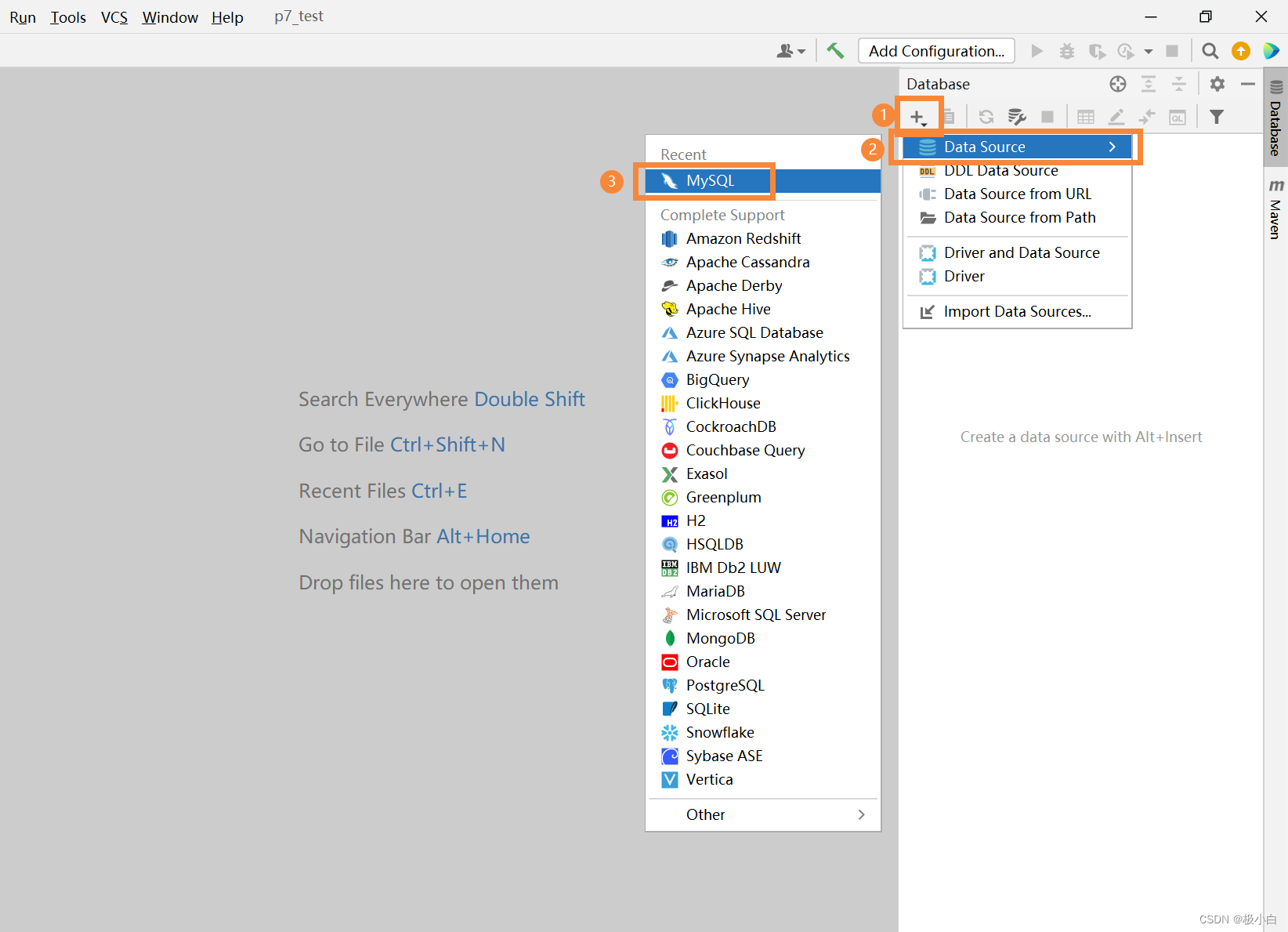The image size is (1288, 932).
Task: Click the Disconnect stop icon in Database toolbar
Action: click(1047, 118)
